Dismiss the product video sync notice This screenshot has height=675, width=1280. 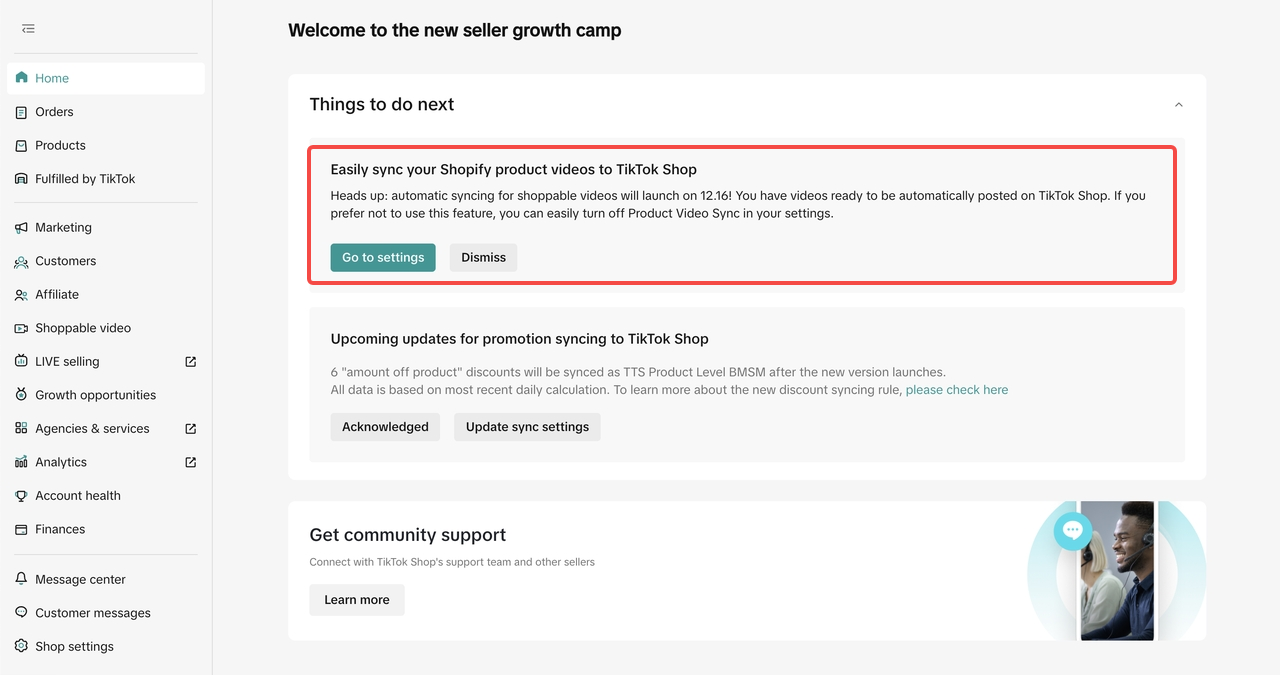pyautogui.click(x=483, y=257)
